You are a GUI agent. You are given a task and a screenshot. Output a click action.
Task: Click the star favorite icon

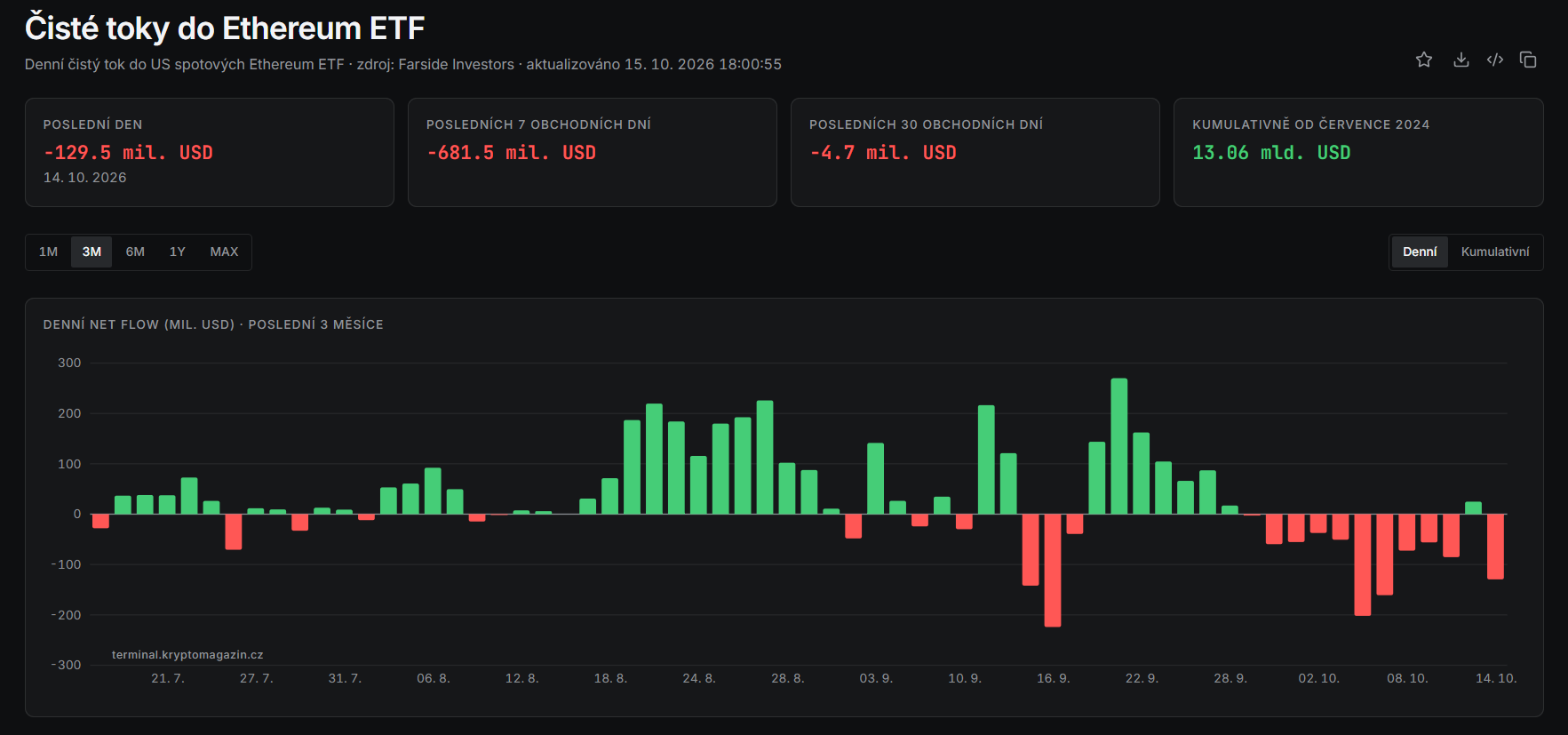[x=1424, y=60]
